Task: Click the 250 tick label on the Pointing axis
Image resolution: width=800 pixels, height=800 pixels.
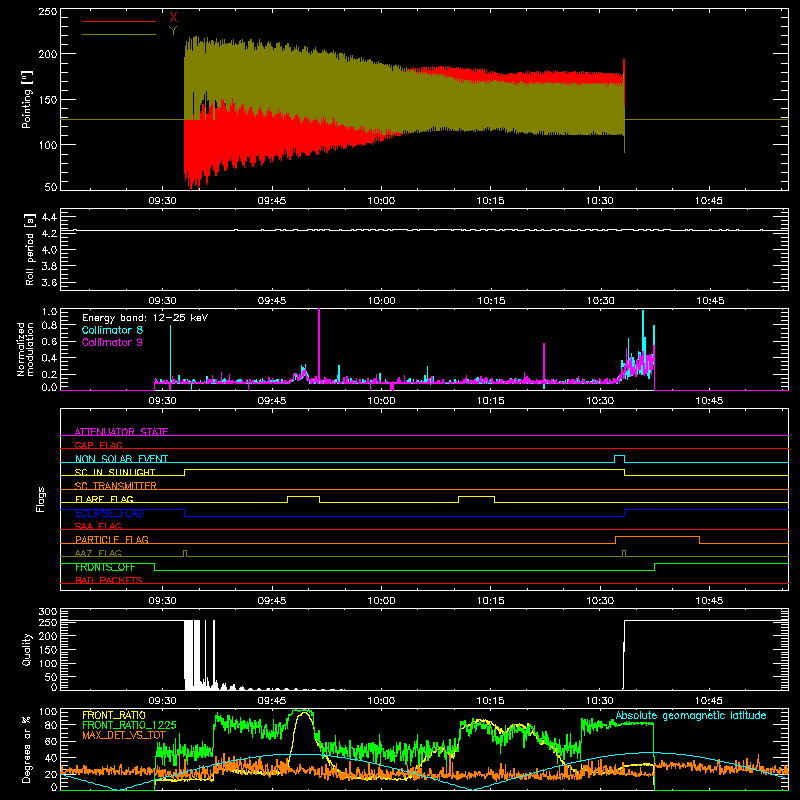Action: (48, 11)
